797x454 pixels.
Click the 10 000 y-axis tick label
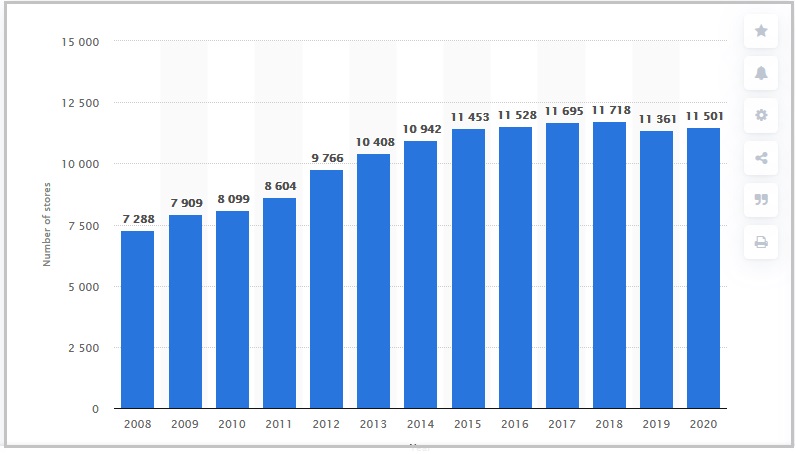80,164
